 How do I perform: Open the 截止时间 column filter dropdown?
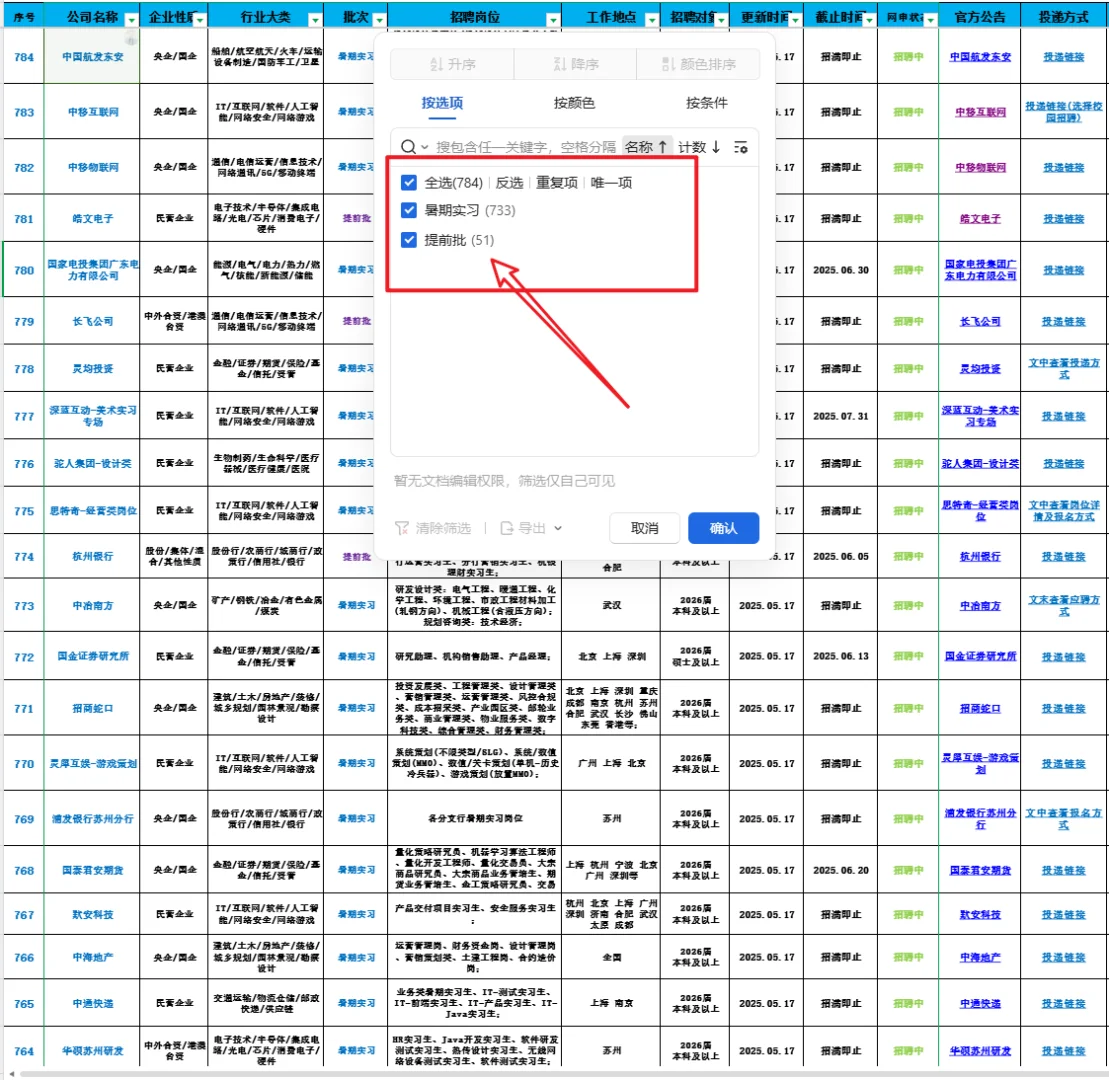click(869, 20)
